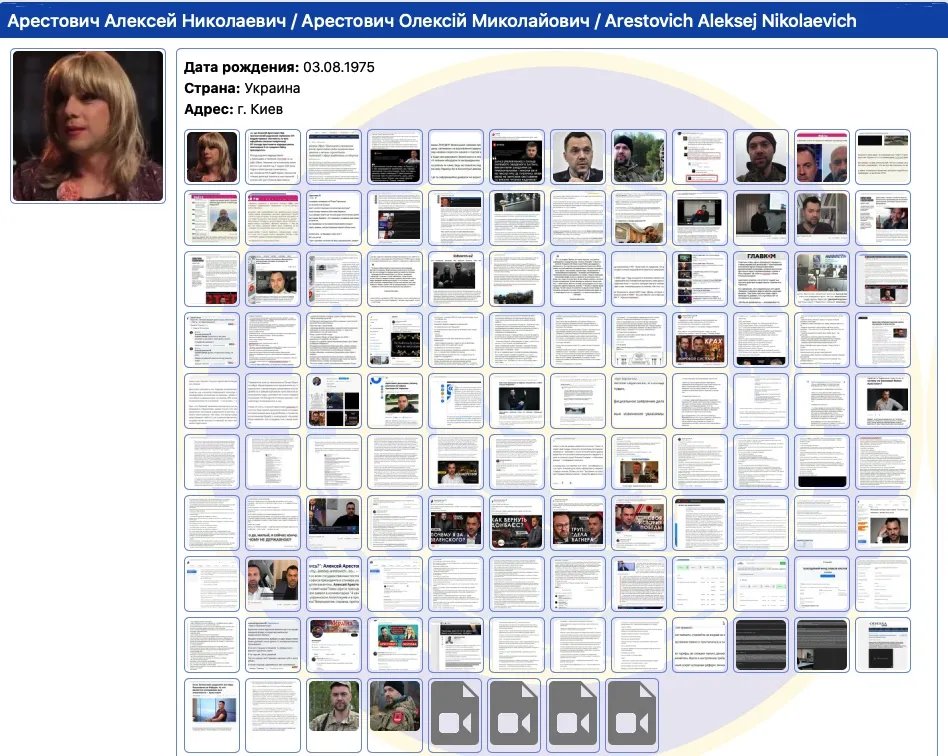Viewport: 948px width, 756px height.
Task: Open the 'Как вернуть Донбасс' video thumbnail
Action: pyautogui.click(x=517, y=523)
